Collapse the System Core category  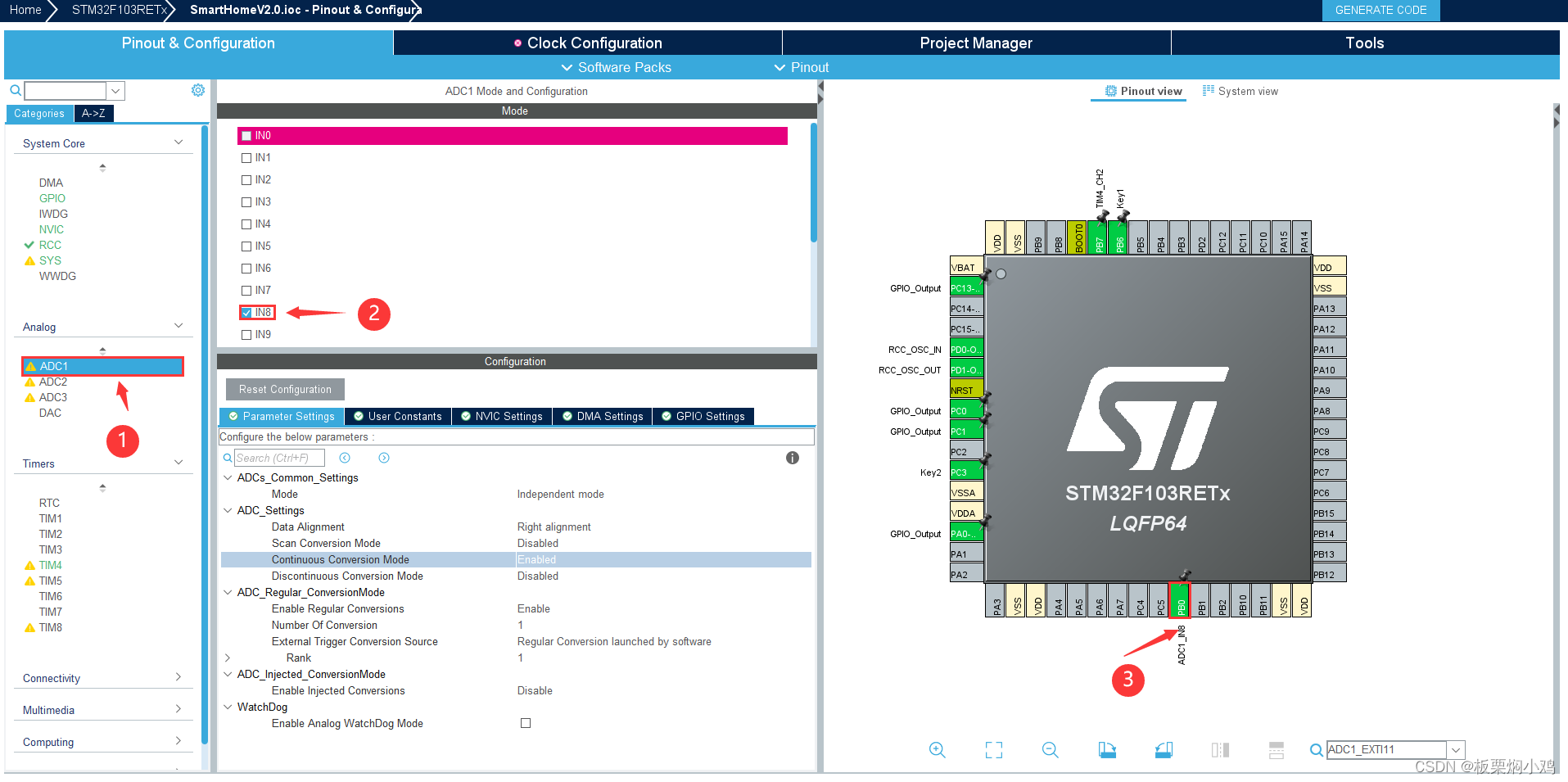178,142
